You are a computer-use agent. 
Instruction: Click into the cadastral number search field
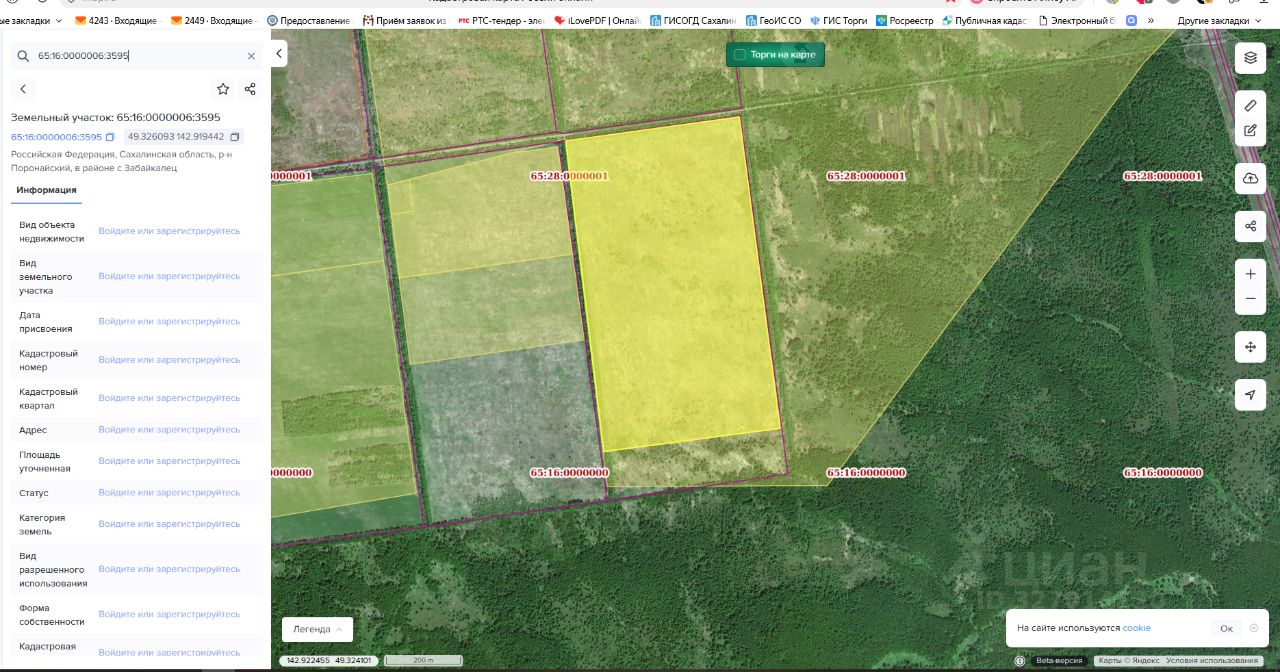(x=135, y=56)
